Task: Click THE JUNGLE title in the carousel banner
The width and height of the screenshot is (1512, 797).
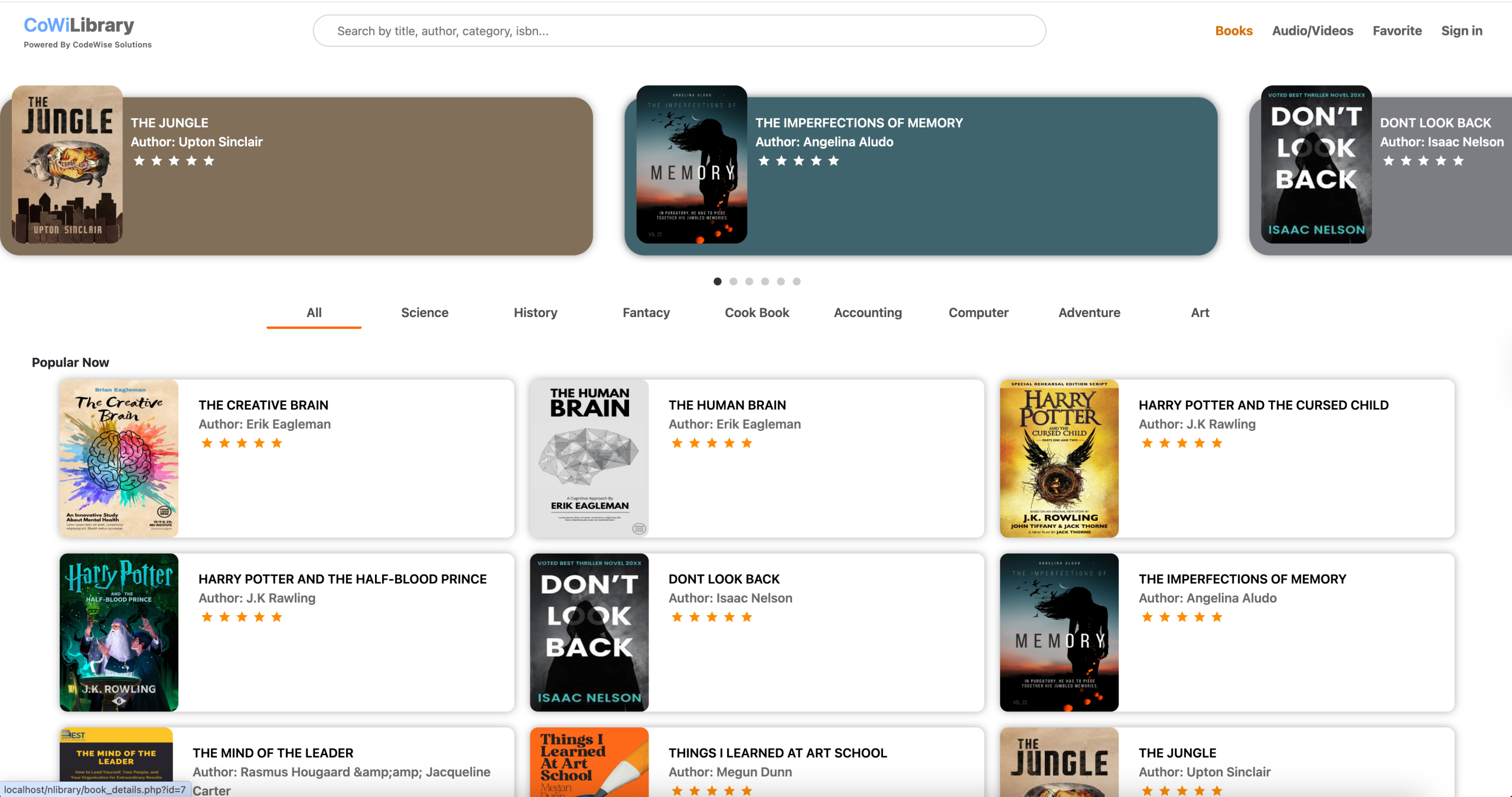Action: [x=170, y=123]
